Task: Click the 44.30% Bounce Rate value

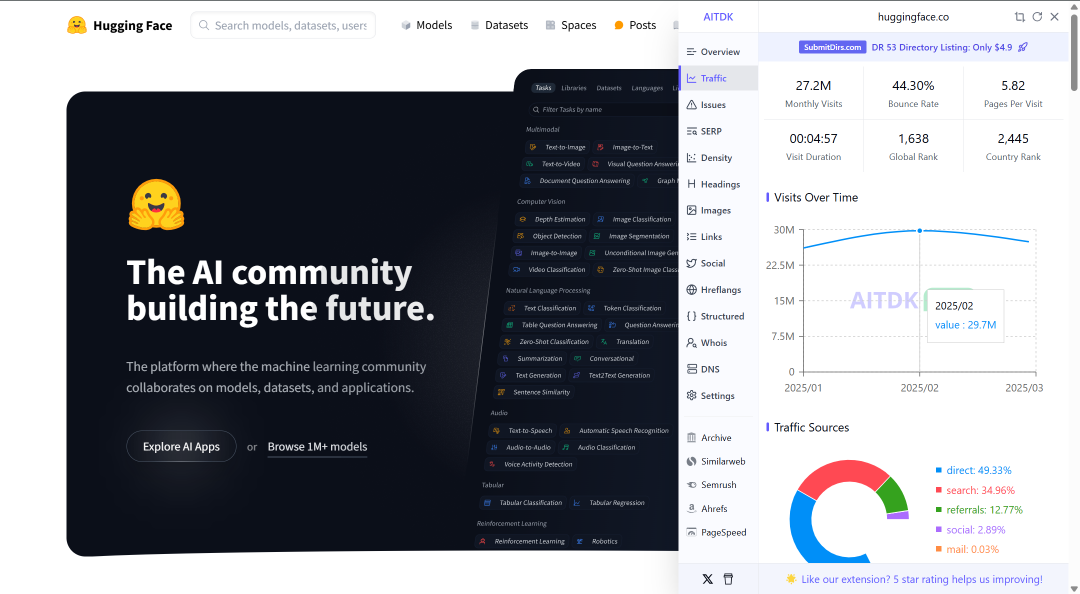Action: click(x=913, y=85)
